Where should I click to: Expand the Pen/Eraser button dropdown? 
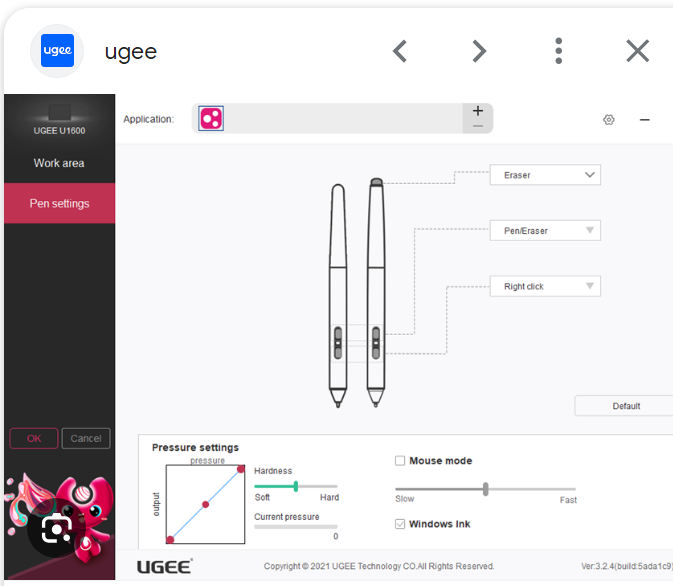545,231
